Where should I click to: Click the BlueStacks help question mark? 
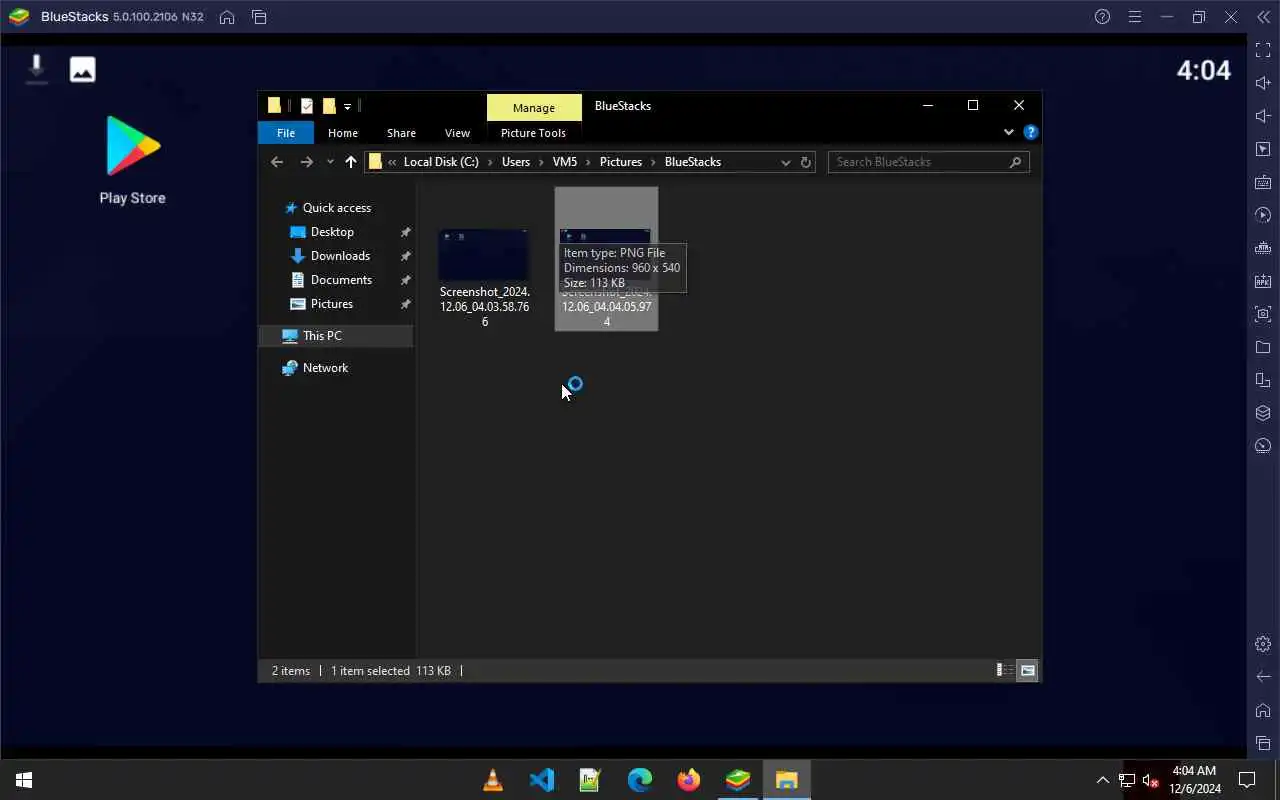coord(1102,17)
